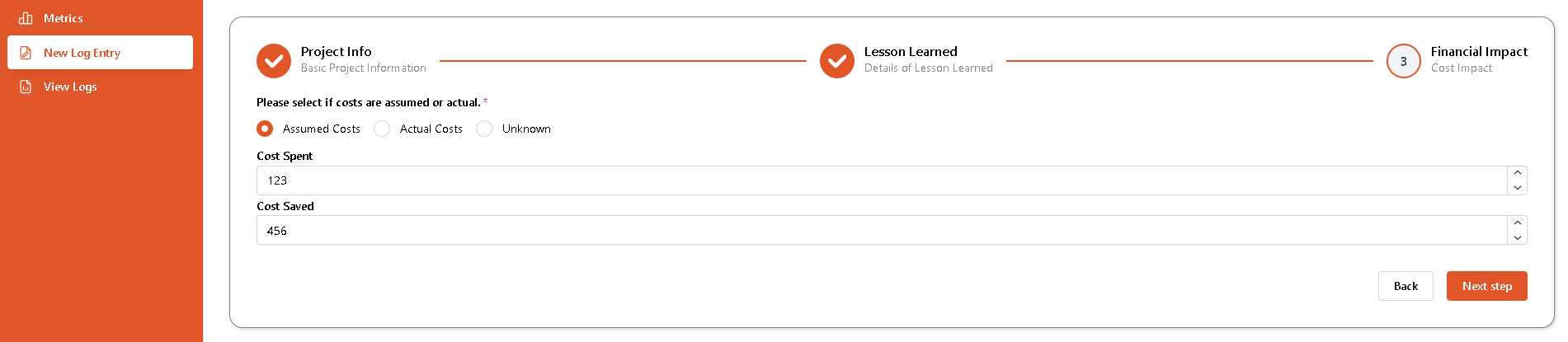Image resolution: width=1568 pixels, height=342 pixels.
Task: Click the step 3 Financial Impact circle
Action: pos(1403,61)
